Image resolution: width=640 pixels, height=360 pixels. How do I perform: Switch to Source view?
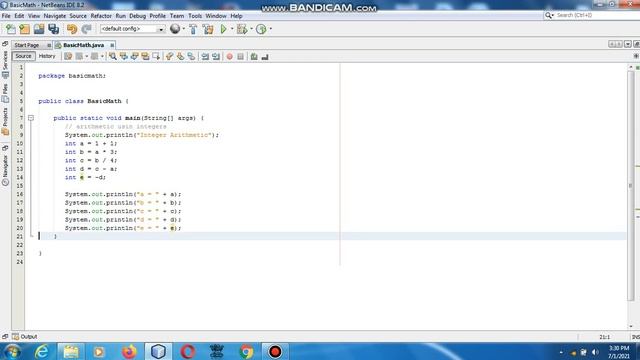[23, 56]
